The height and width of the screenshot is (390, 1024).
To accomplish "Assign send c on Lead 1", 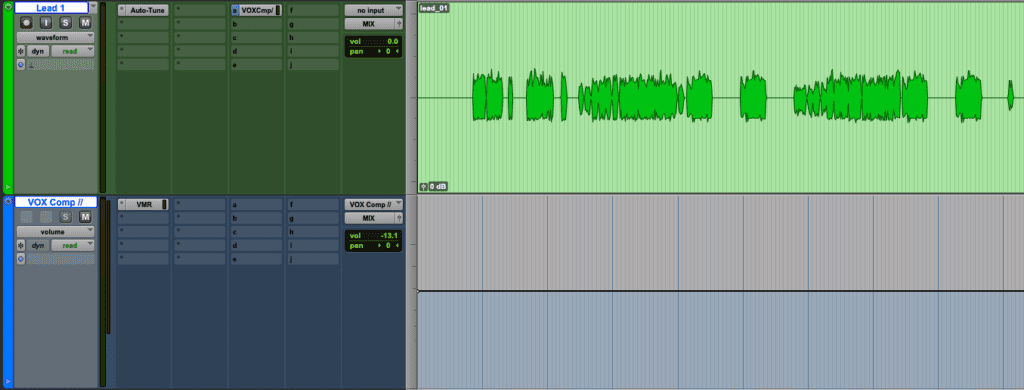I will point(256,38).
